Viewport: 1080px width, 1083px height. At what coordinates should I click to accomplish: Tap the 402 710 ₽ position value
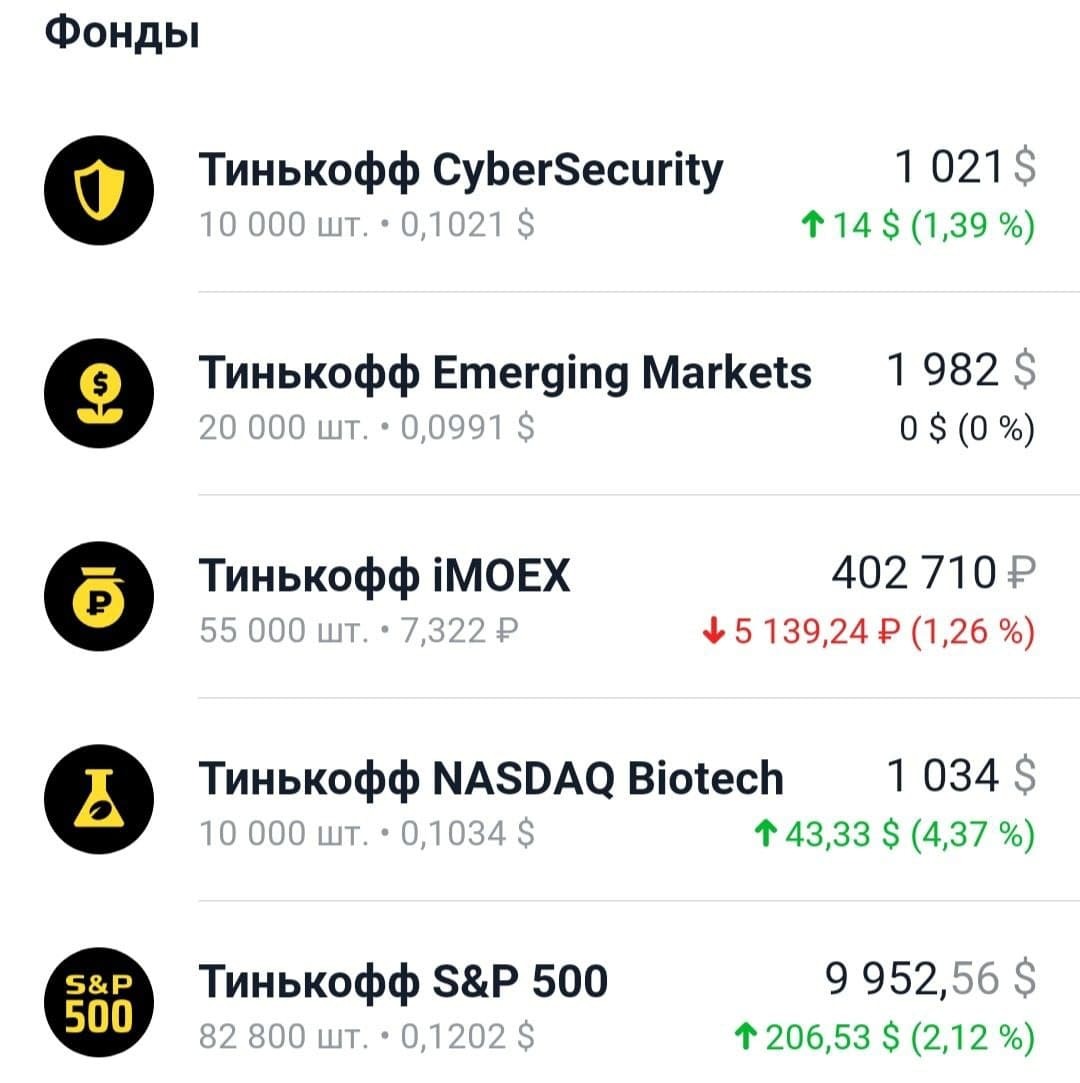point(934,573)
